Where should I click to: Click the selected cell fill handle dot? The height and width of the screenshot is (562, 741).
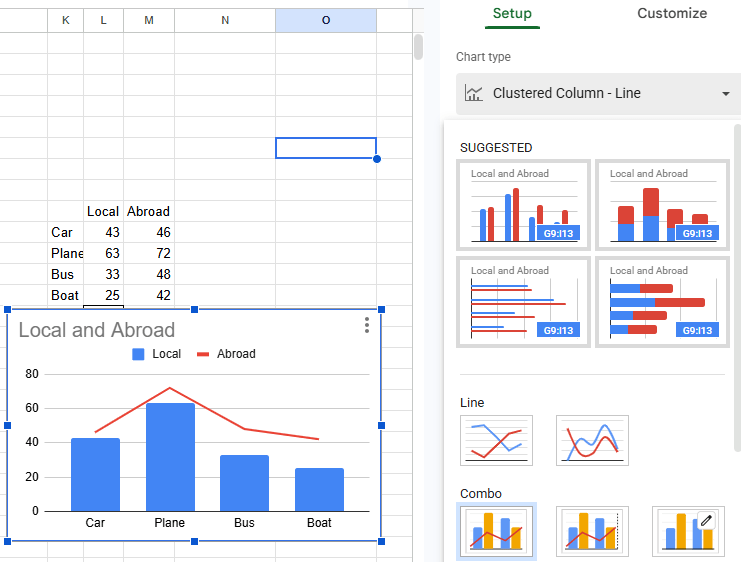(x=377, y=159)
